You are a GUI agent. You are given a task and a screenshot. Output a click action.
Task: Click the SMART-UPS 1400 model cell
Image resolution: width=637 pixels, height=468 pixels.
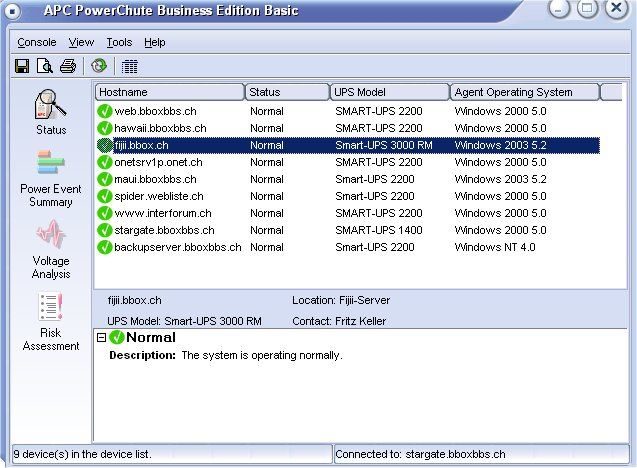[x=379, y=230]
